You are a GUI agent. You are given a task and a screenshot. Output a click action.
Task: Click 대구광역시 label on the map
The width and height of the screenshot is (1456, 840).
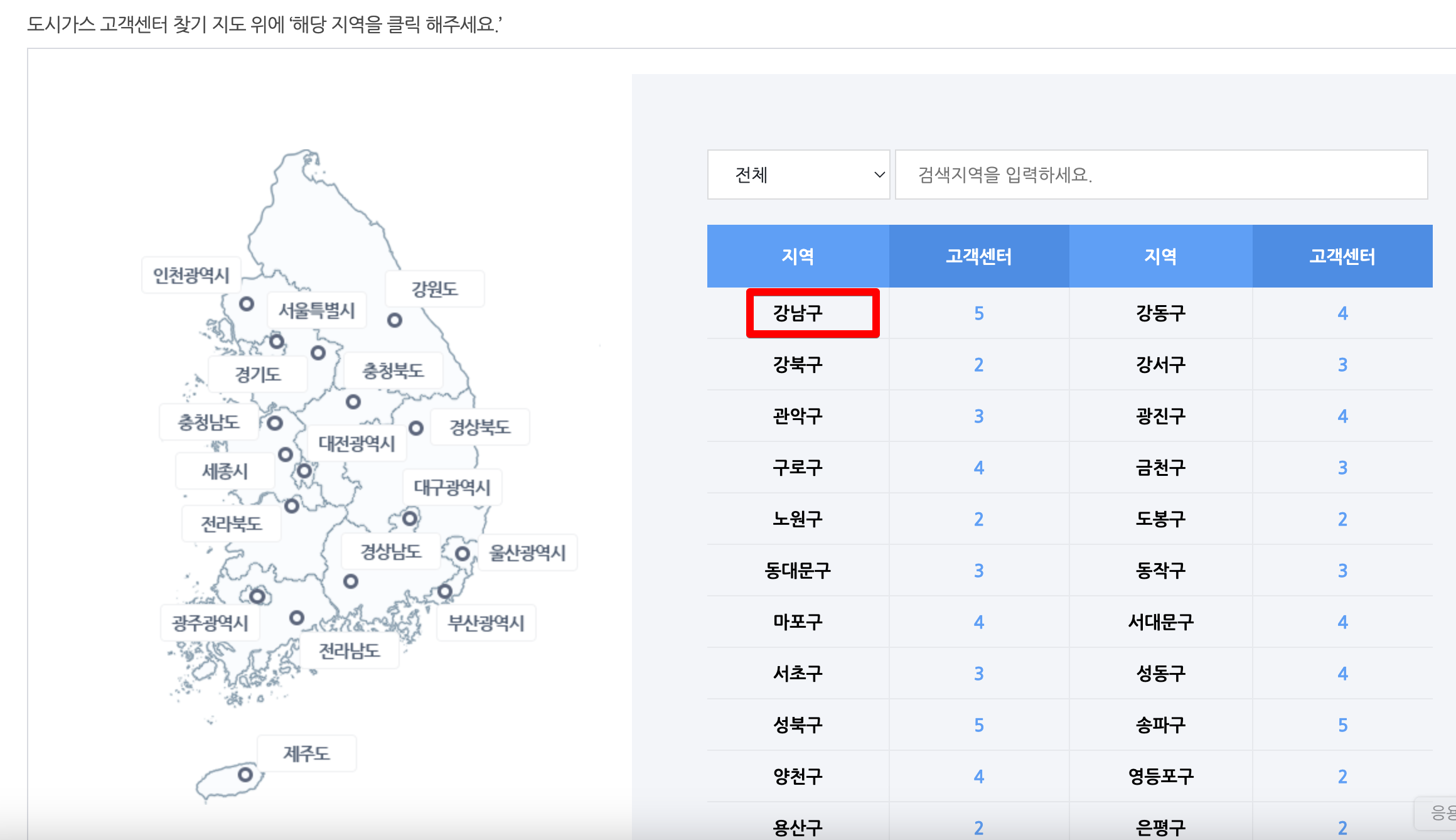pyautogui.click(x=452, y=487)
